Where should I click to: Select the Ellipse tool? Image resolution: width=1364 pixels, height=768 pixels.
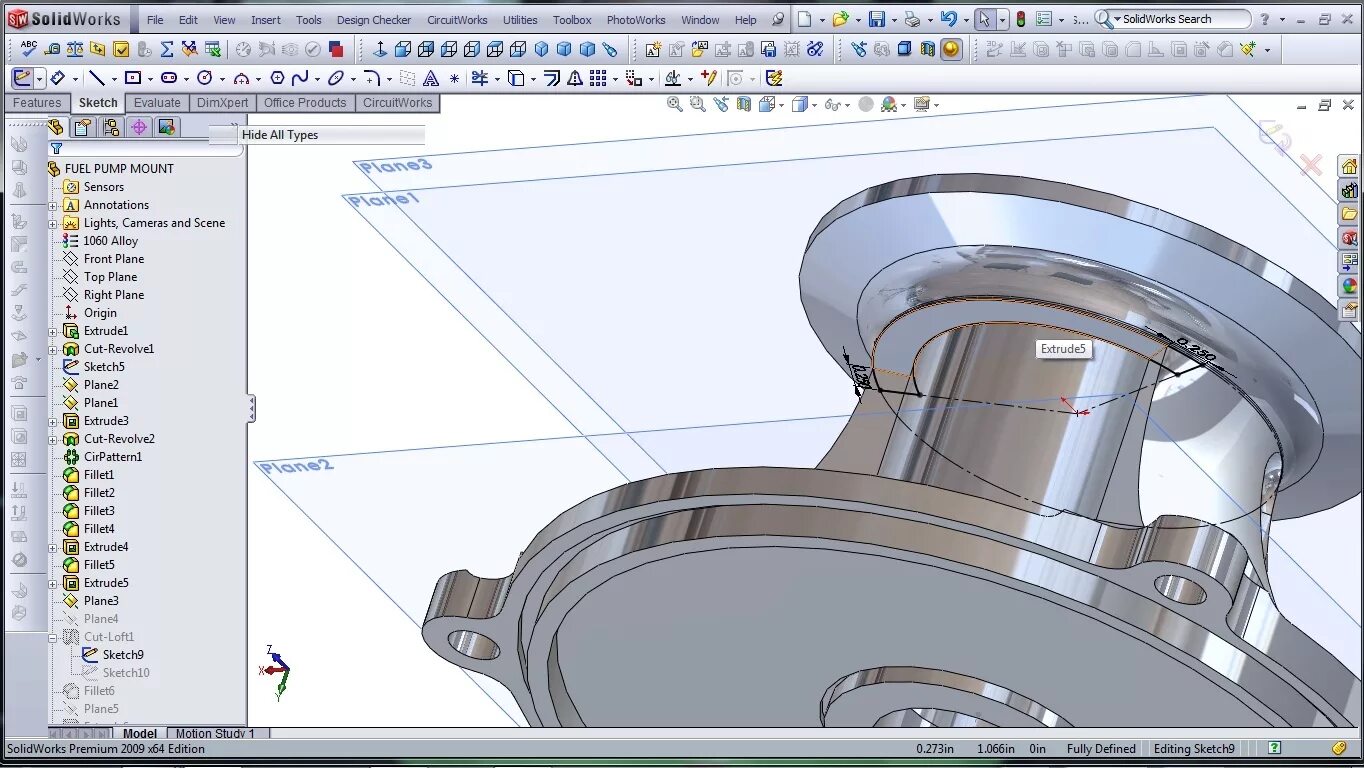coord(336,78)
